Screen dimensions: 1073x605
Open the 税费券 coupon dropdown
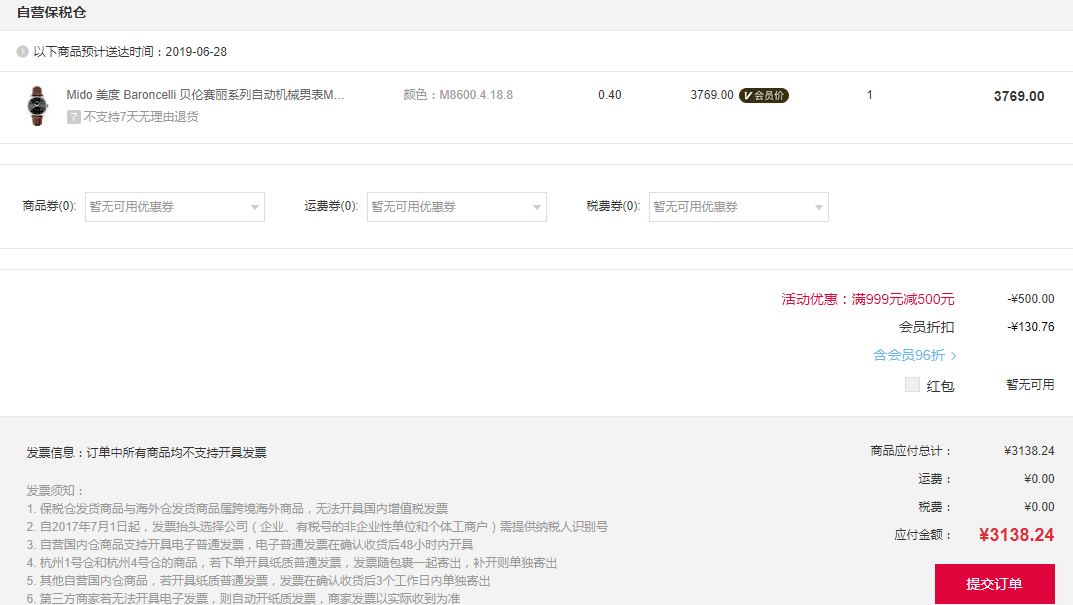point(738,207)
